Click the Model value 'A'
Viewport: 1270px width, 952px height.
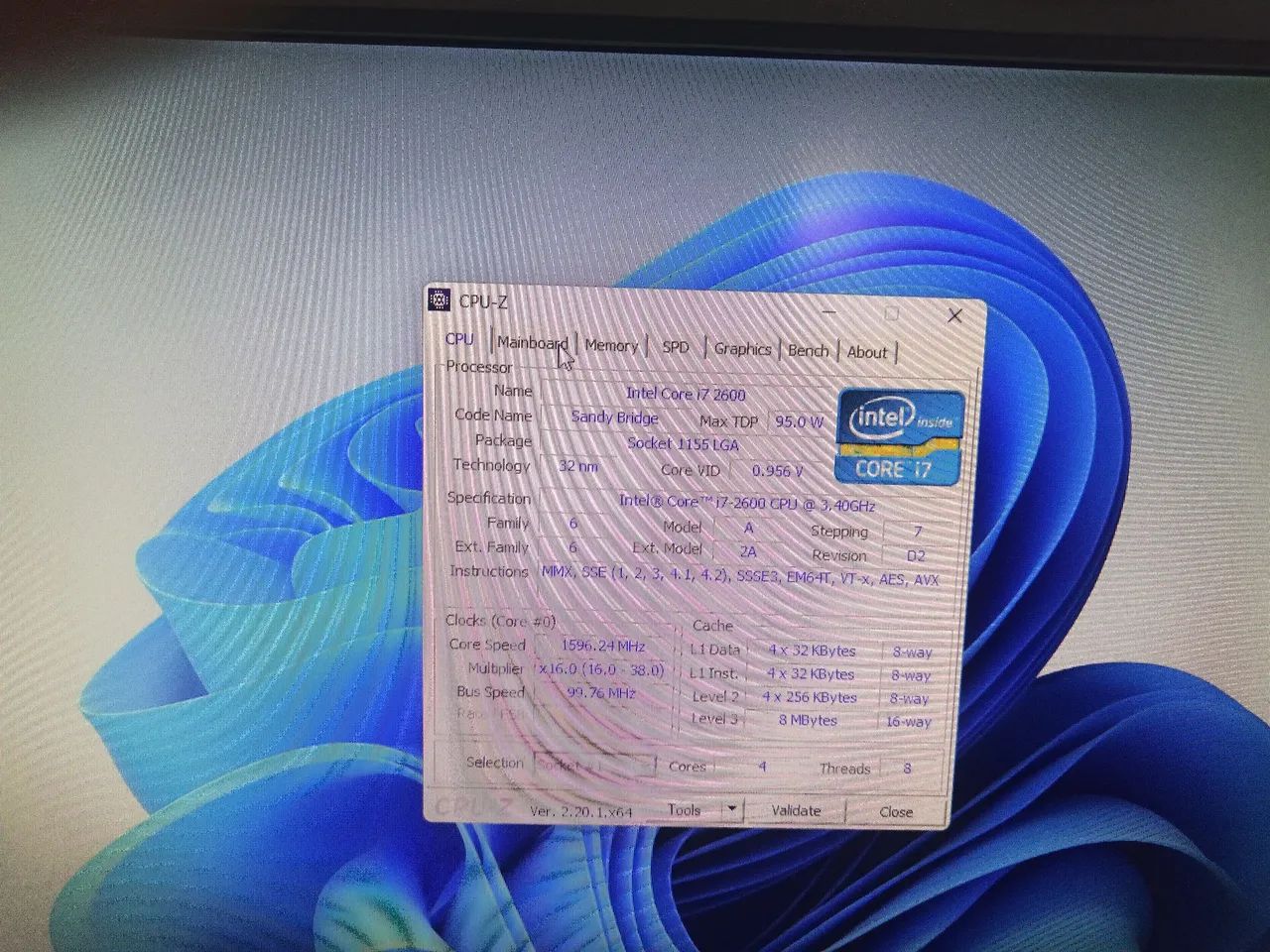pos(748,528)
